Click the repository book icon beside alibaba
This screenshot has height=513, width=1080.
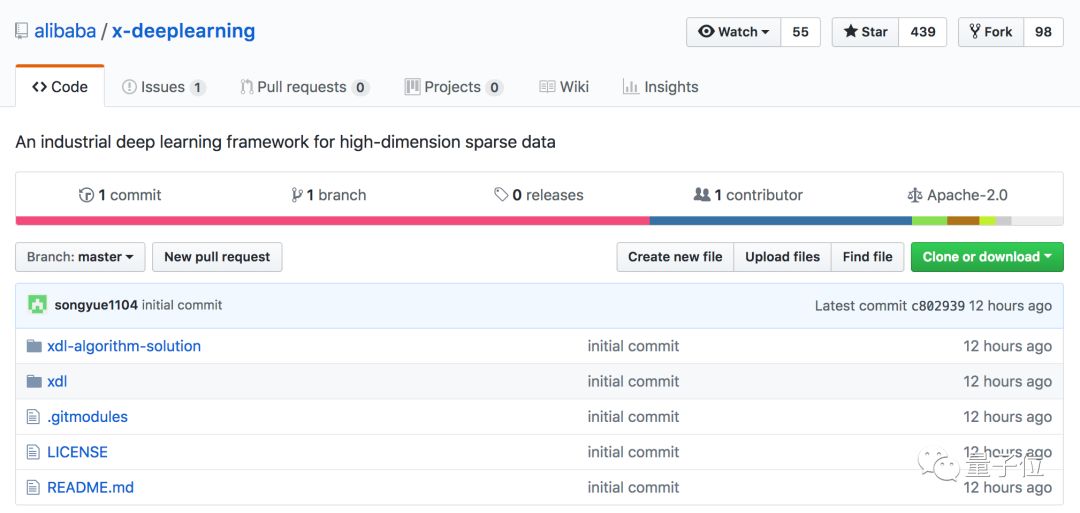tap(22, 31)
